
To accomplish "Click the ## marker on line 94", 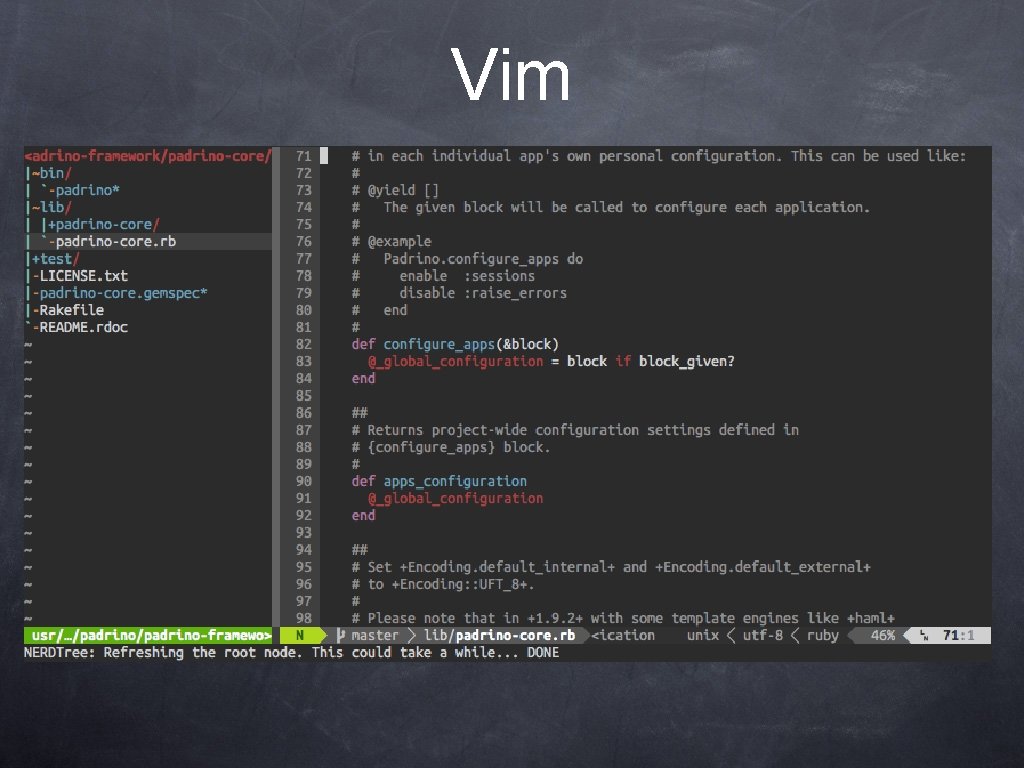I will [359, 550].
